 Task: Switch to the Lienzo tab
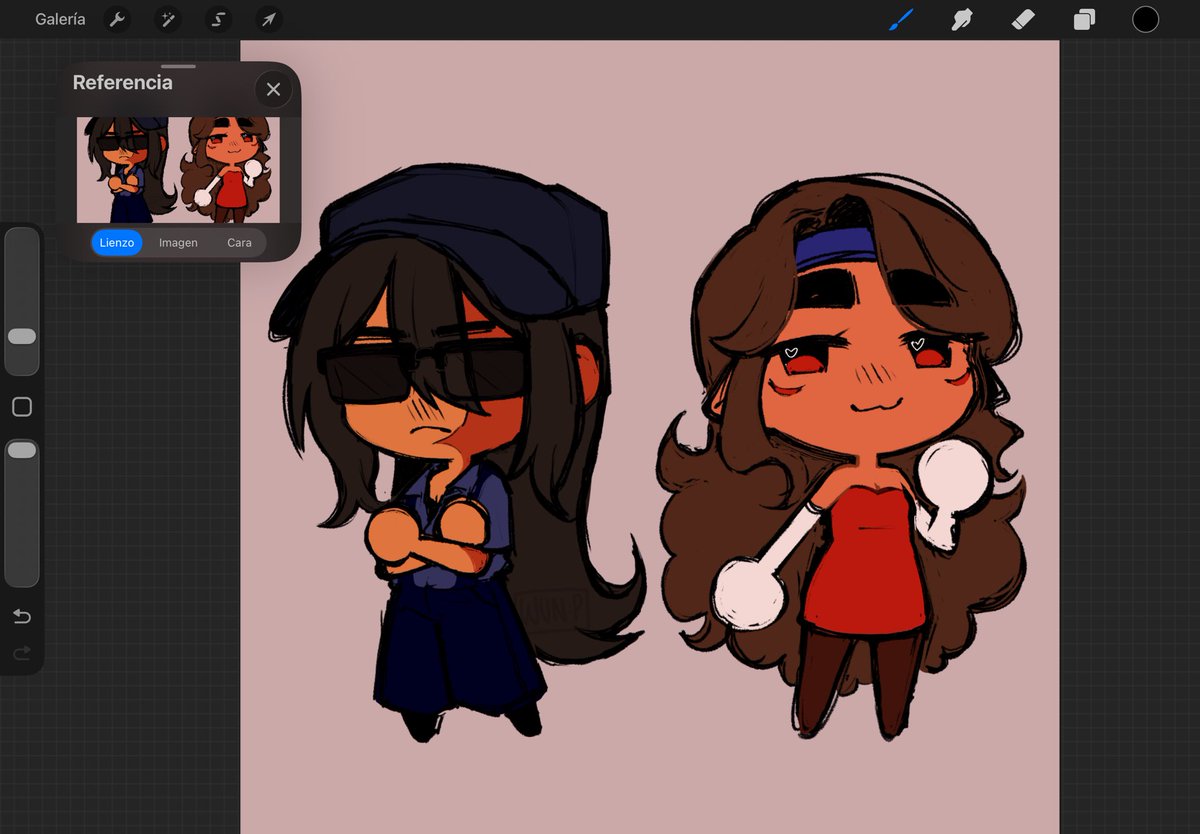pos(117,243)
